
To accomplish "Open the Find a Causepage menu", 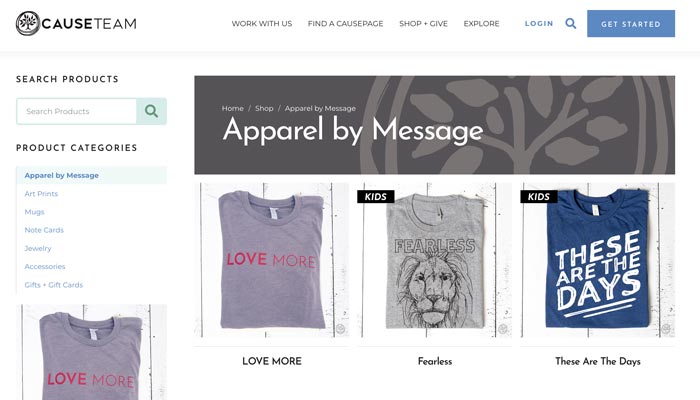I will 346,24.
